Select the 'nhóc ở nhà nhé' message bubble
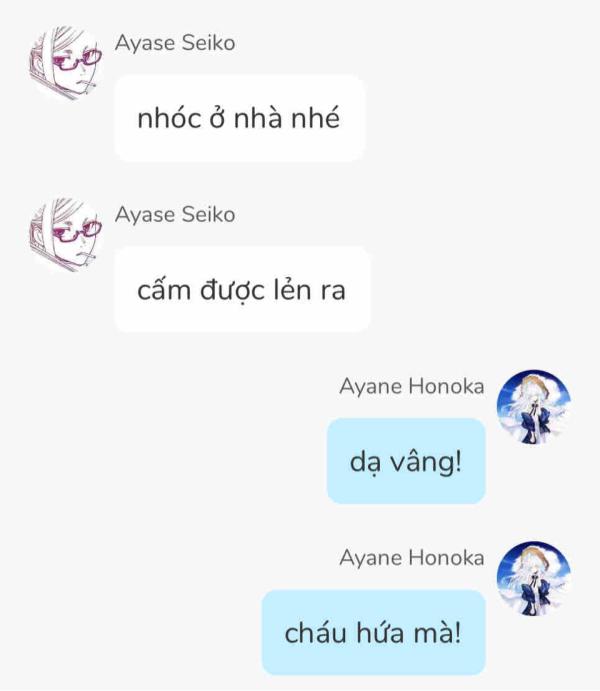Screen dimensions: 600x691 click(240, 118)
